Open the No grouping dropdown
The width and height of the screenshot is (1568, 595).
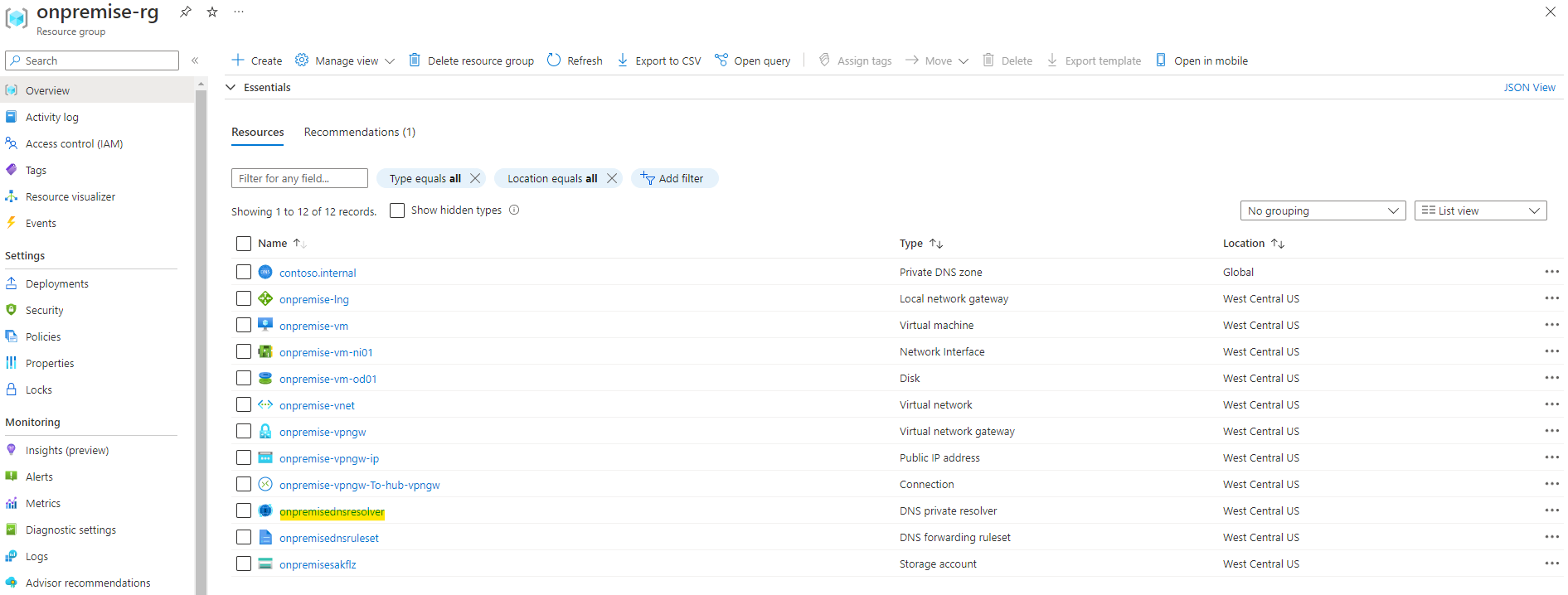(x=1323, y=210)
